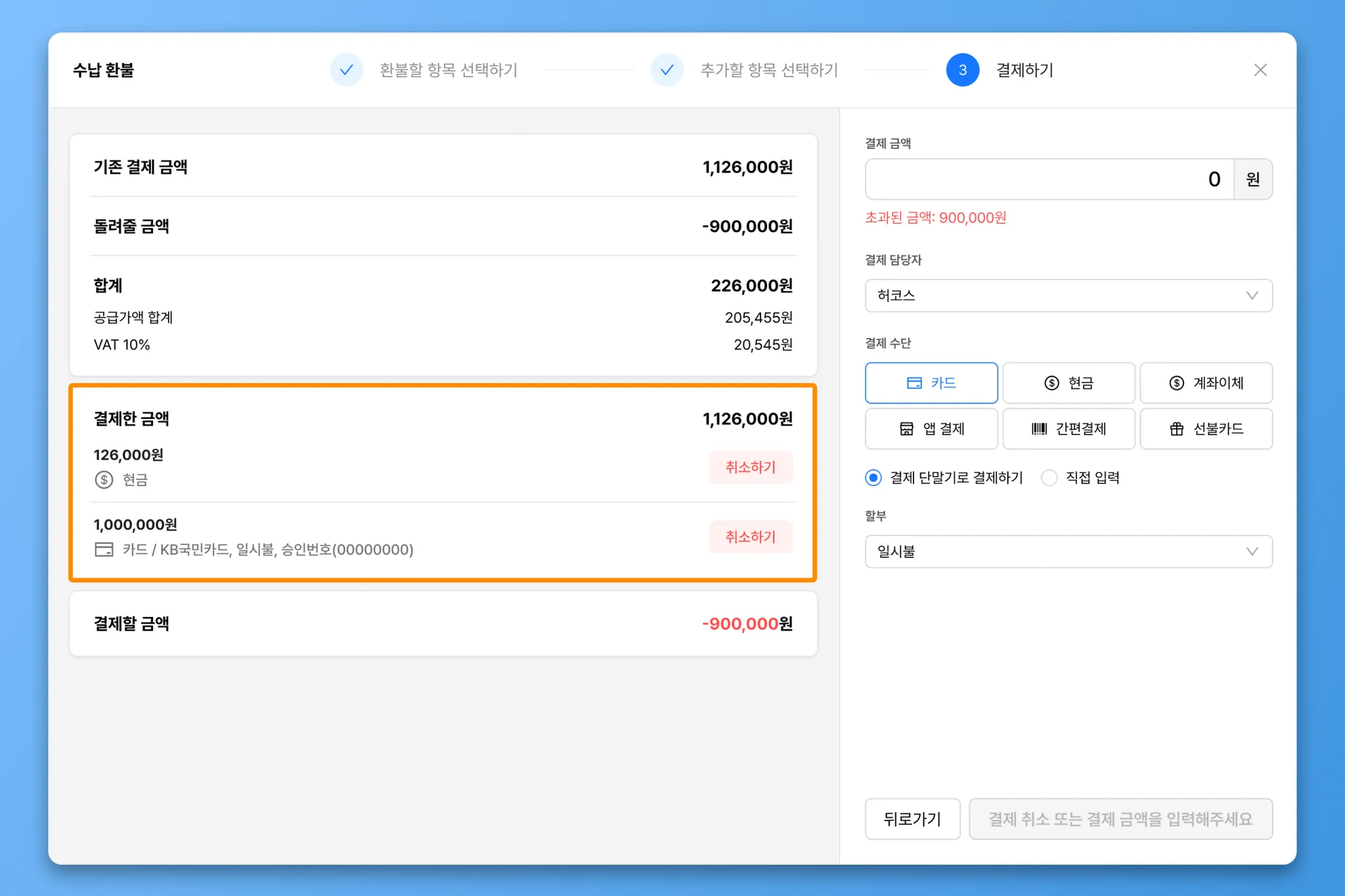This screenshot has height=896, width=1345.
Task: Click the VAT 10% 20,545원 value
Action: pyautogui.click(x=763, y=345)
